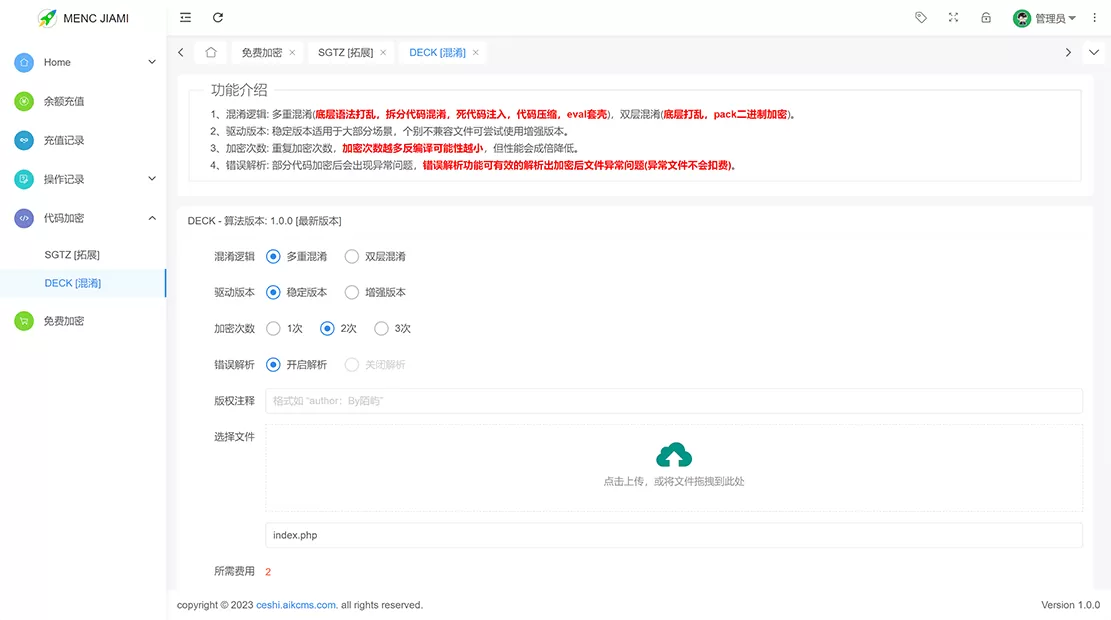The width and height of the screenshot is (1111, 620).
Task: Open the tag icon in header
Action: coord(921,18)
